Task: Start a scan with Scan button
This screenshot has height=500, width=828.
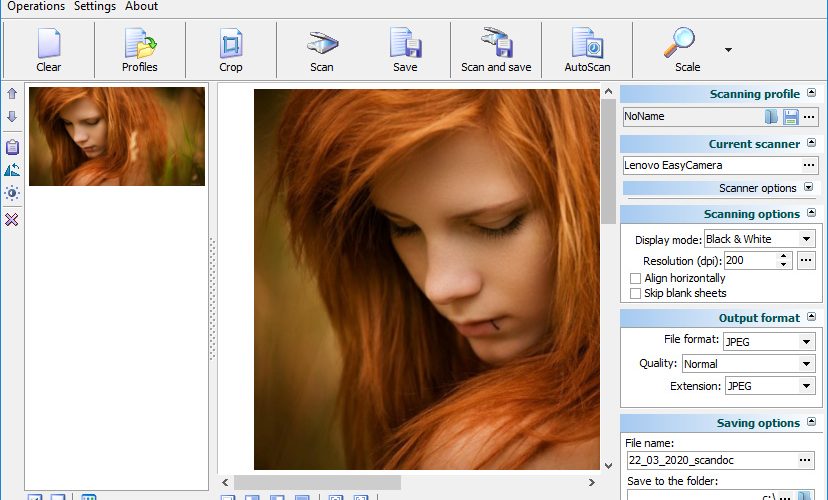Action: pyautogui.click(x=322, y=50)
